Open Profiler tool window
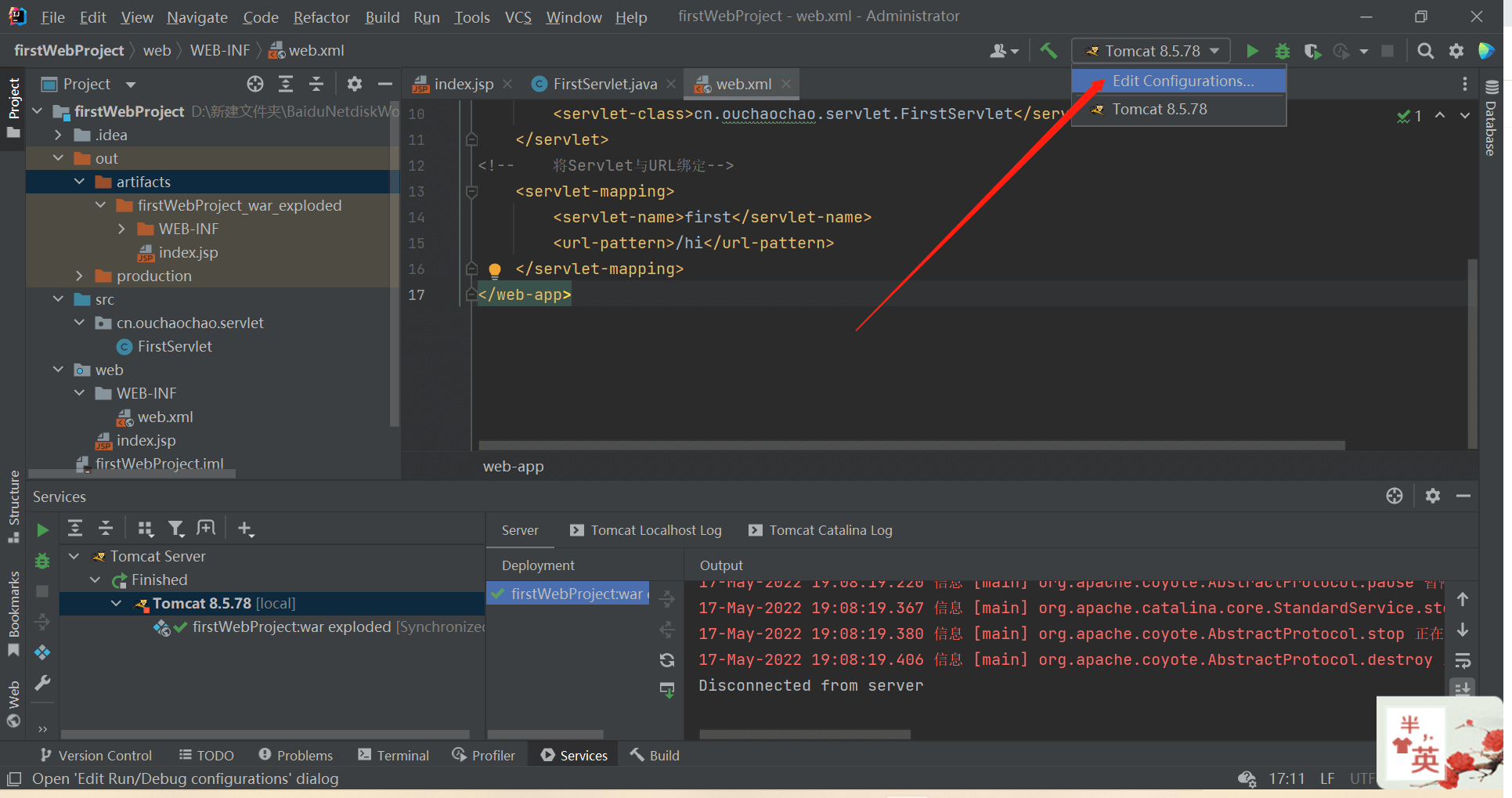The width and height of the screenshot is (1512, 798). tap(484, 755)
